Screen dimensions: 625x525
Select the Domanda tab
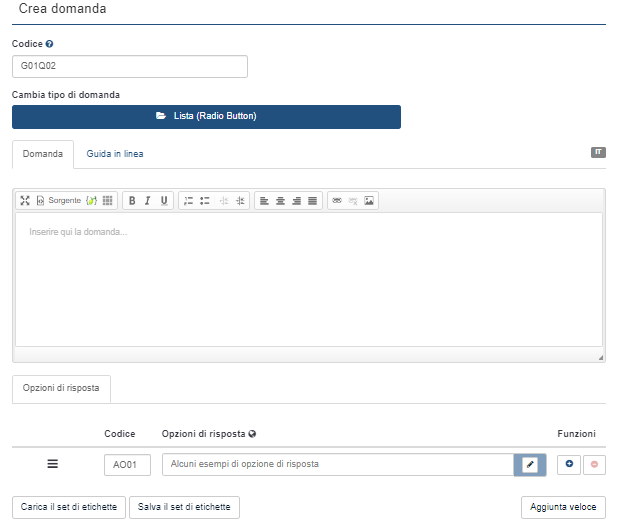click(x=43, y=155)
